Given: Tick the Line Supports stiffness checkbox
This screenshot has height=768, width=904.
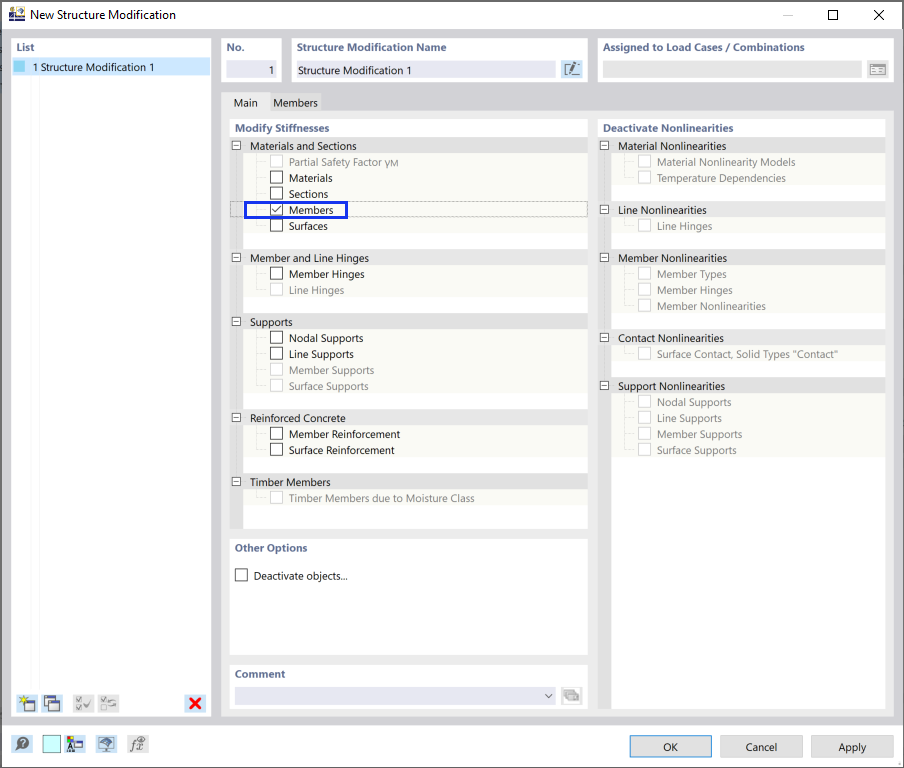Looking at the screenshot, I should point(277,354).
